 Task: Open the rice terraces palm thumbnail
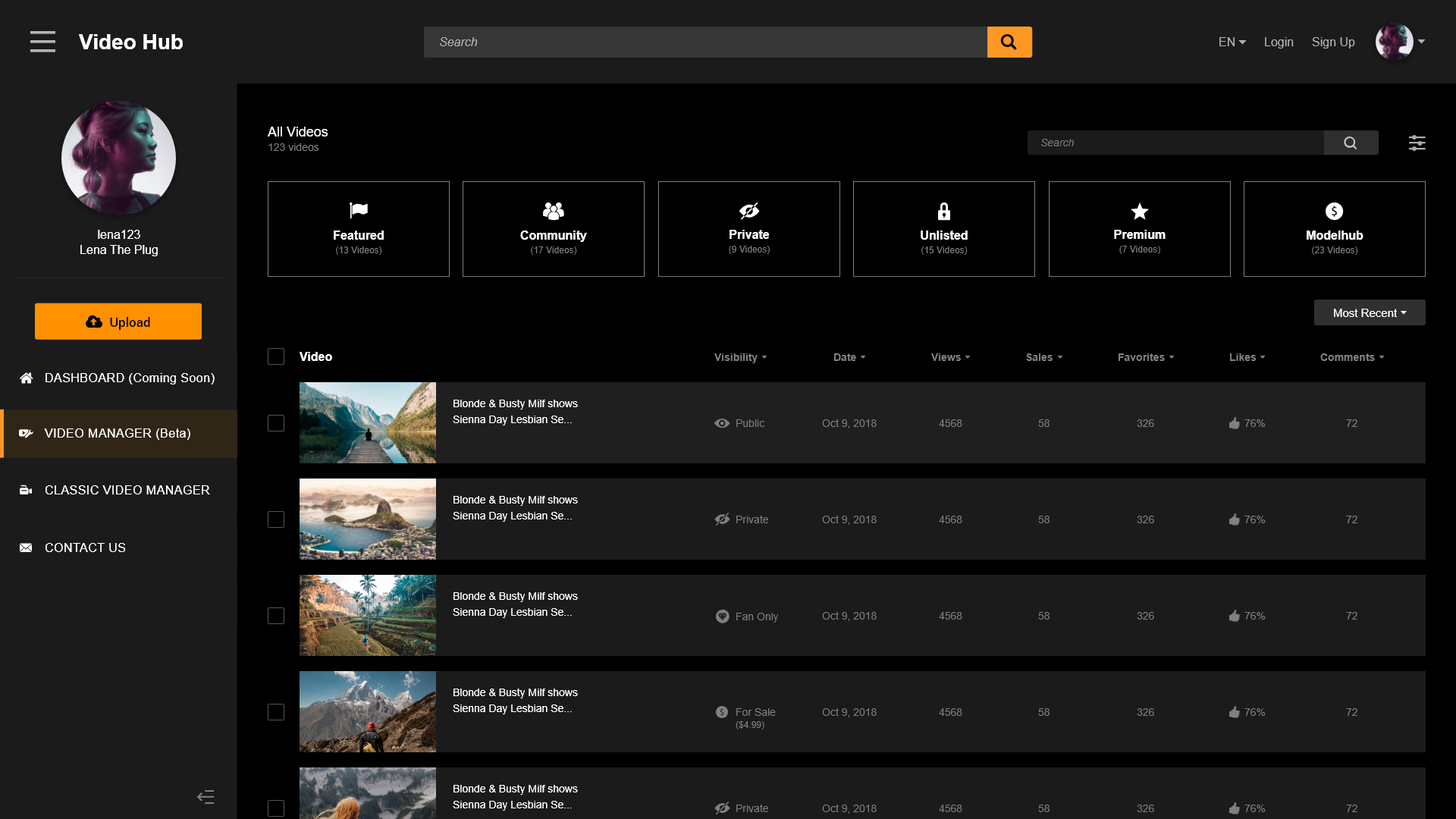[368, 615]
